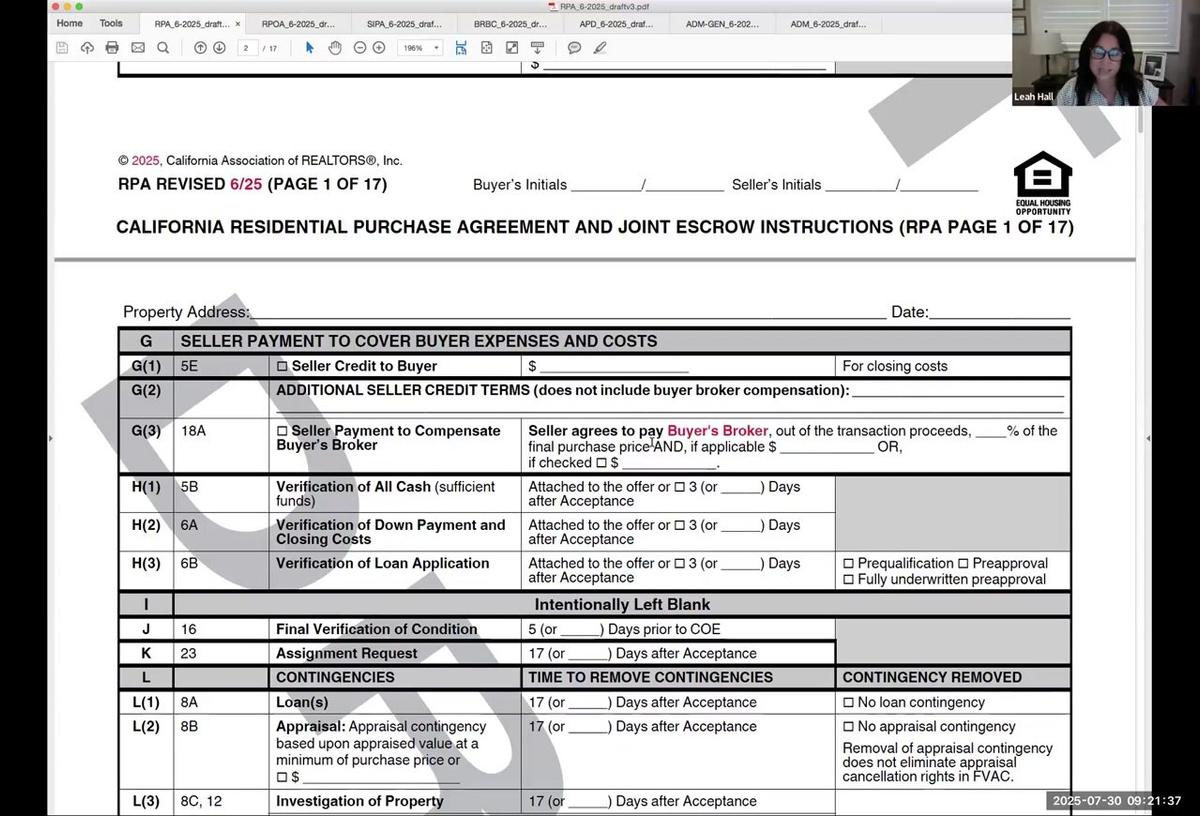Close the RPA_6-2025 draft tab
This screenshot has height=816, width=1200.
(x=237, y=23)
